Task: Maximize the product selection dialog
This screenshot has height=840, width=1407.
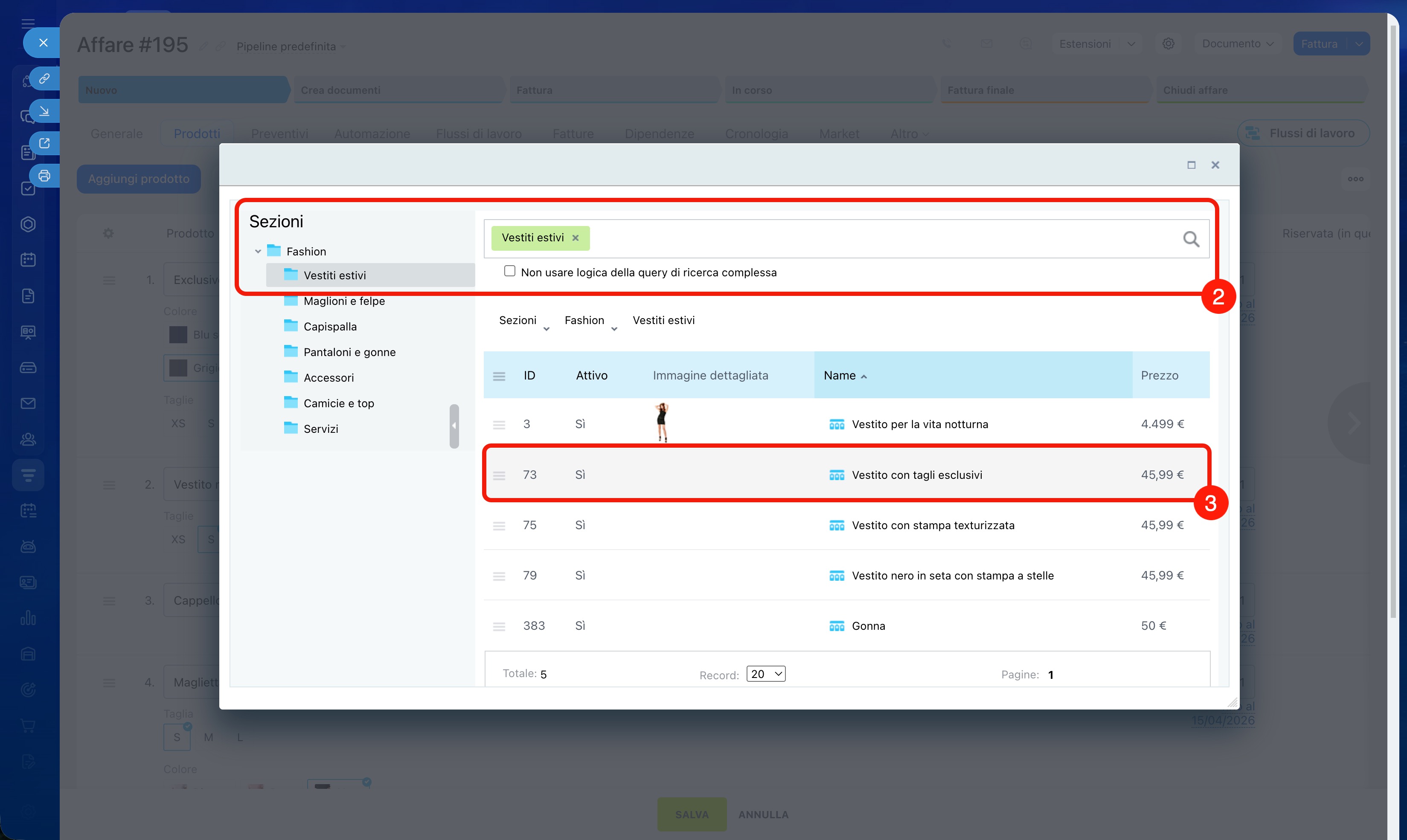Action: click(1191, 165)
